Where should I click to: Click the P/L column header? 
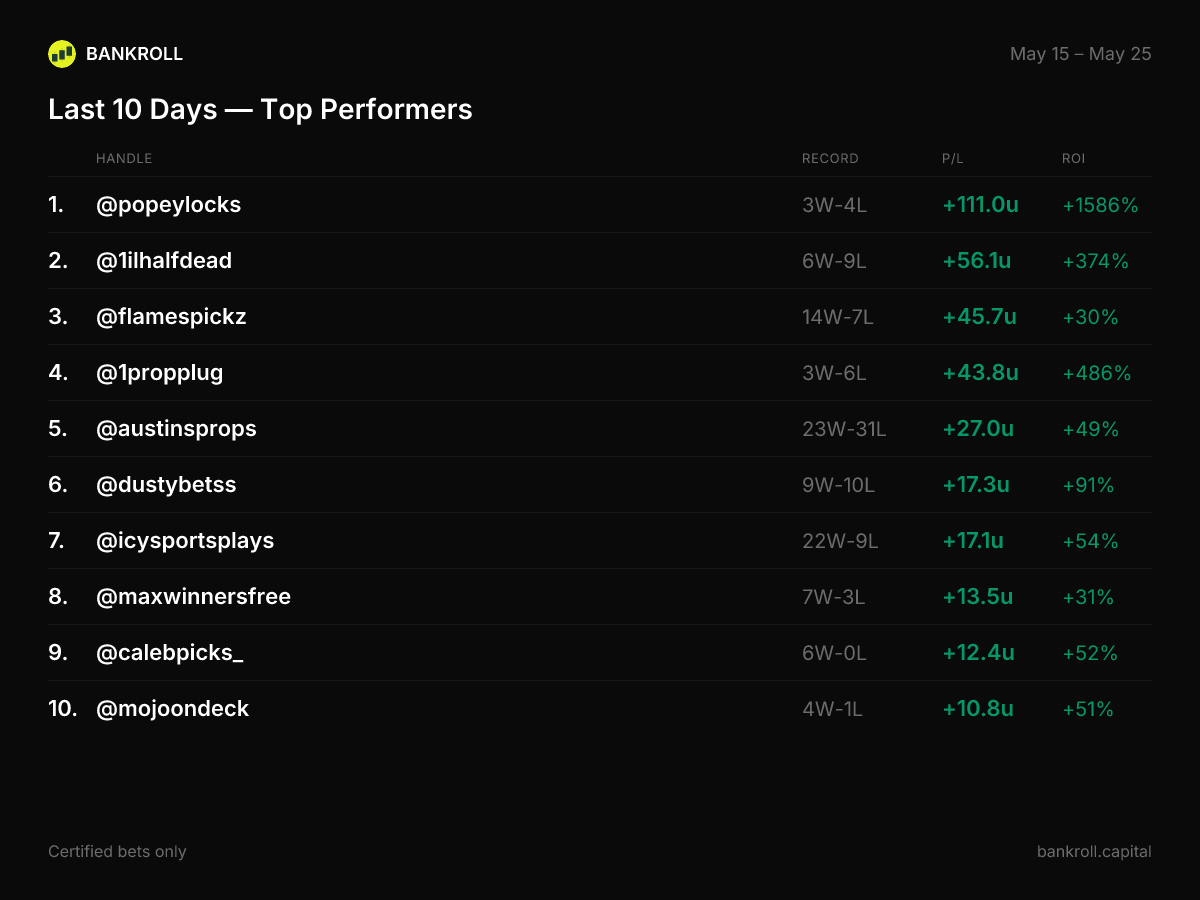tap(953, 159)
